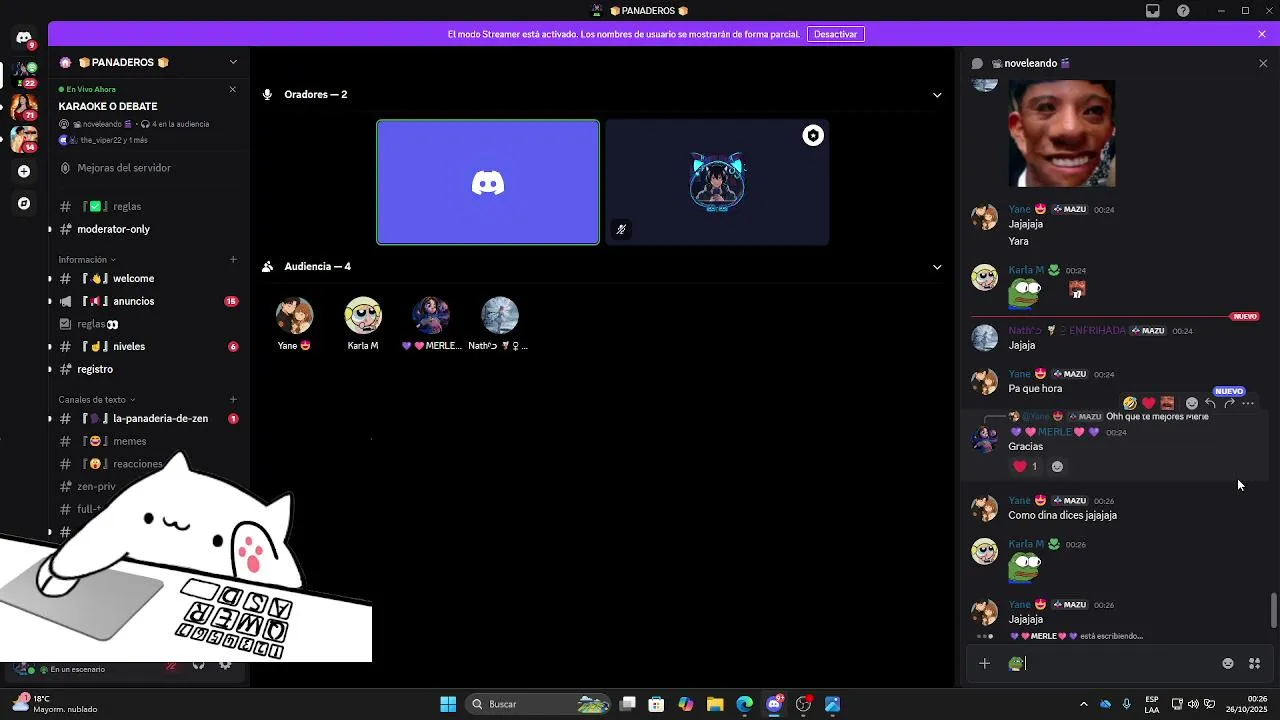
Task: Open the moderator-only channel
Action: [149, 229]
